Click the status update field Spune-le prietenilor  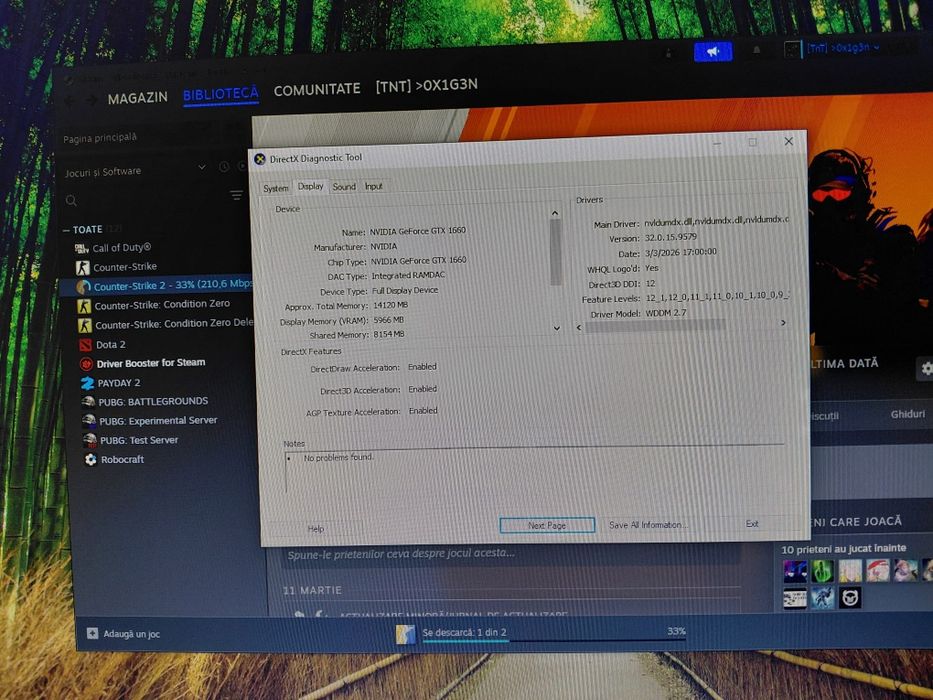click(x=512, y=554)
